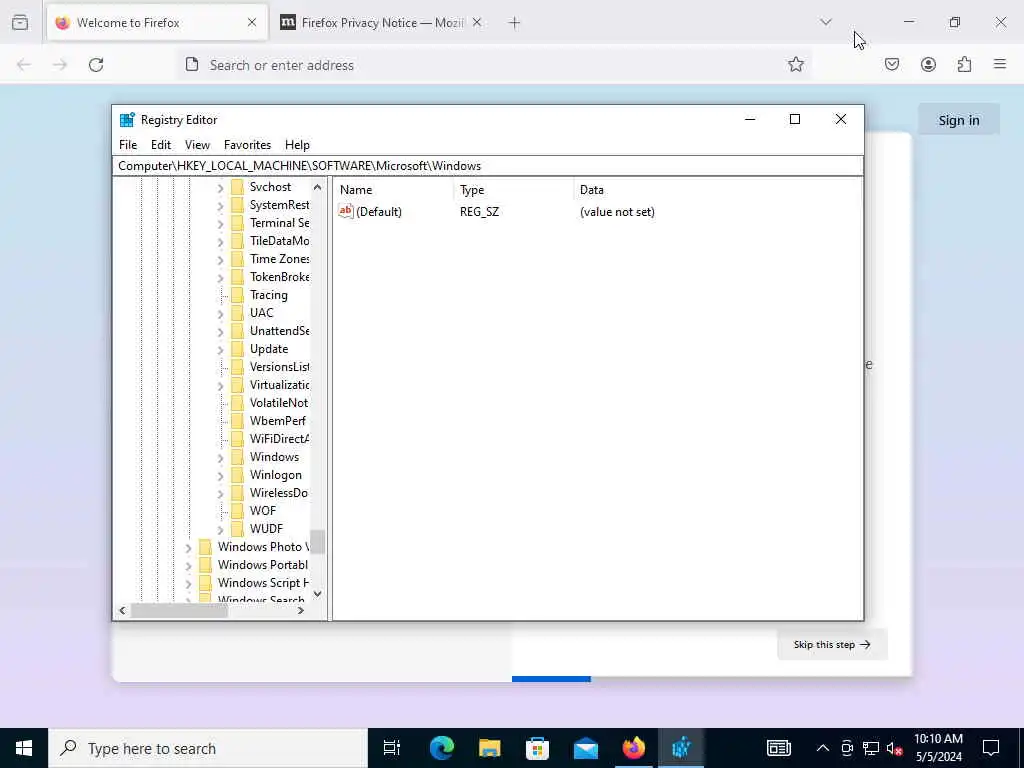Click the muted volume tray icon
1024x768 pixels.
895,748
